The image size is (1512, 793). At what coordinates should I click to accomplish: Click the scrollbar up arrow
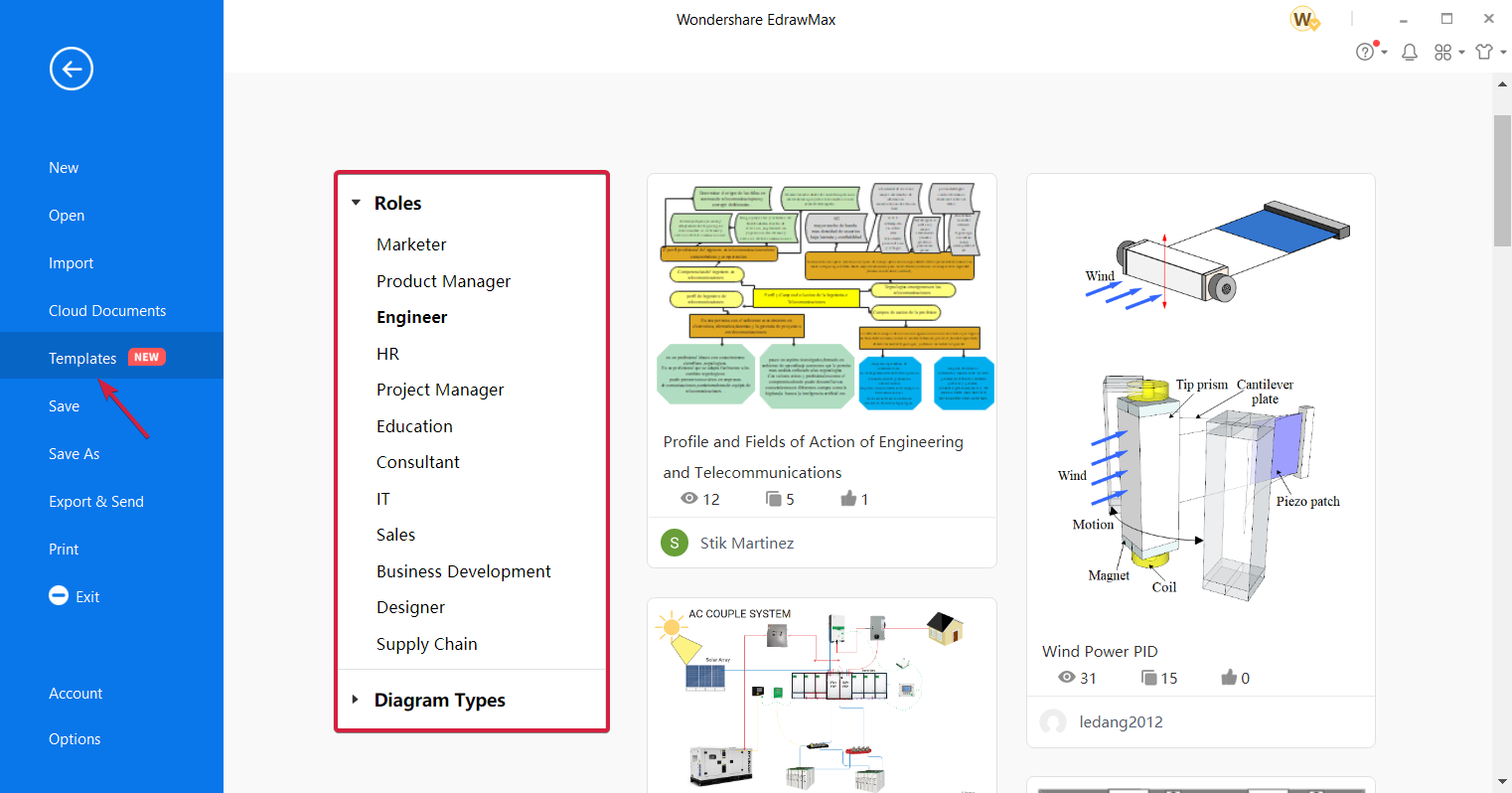(x=1502, y=83)
